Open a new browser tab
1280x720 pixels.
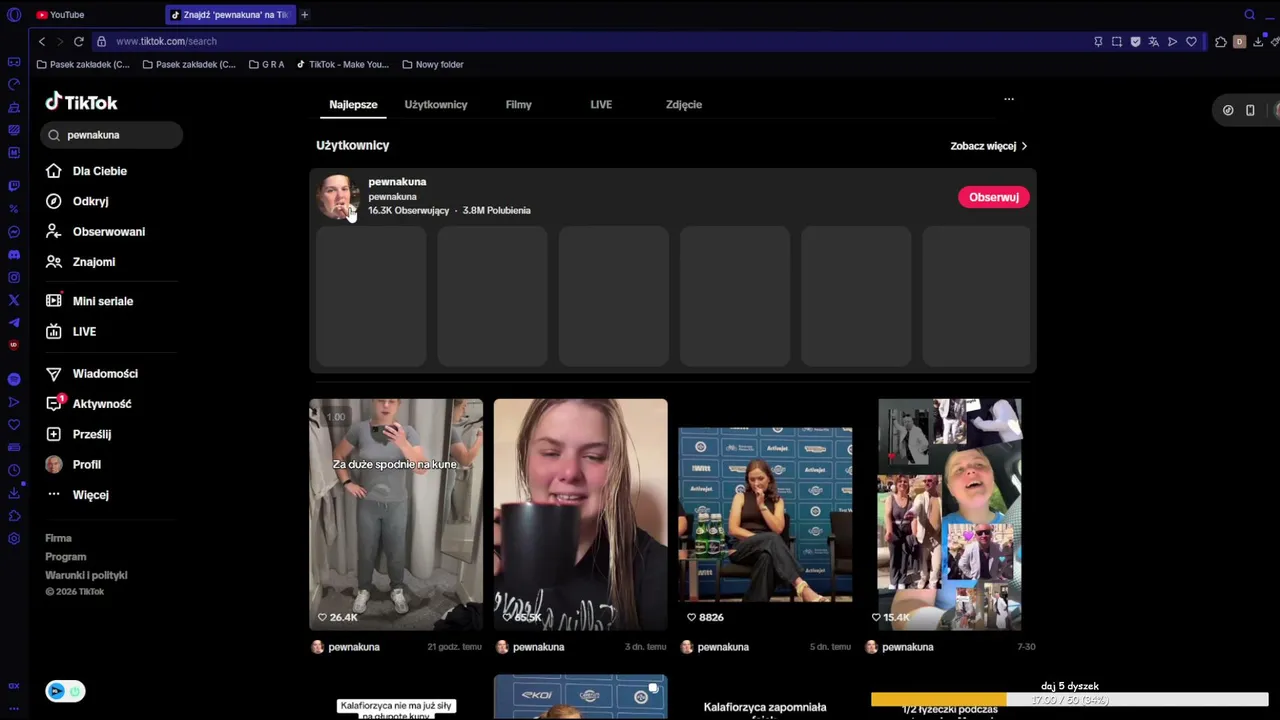(x=304, y=15)
